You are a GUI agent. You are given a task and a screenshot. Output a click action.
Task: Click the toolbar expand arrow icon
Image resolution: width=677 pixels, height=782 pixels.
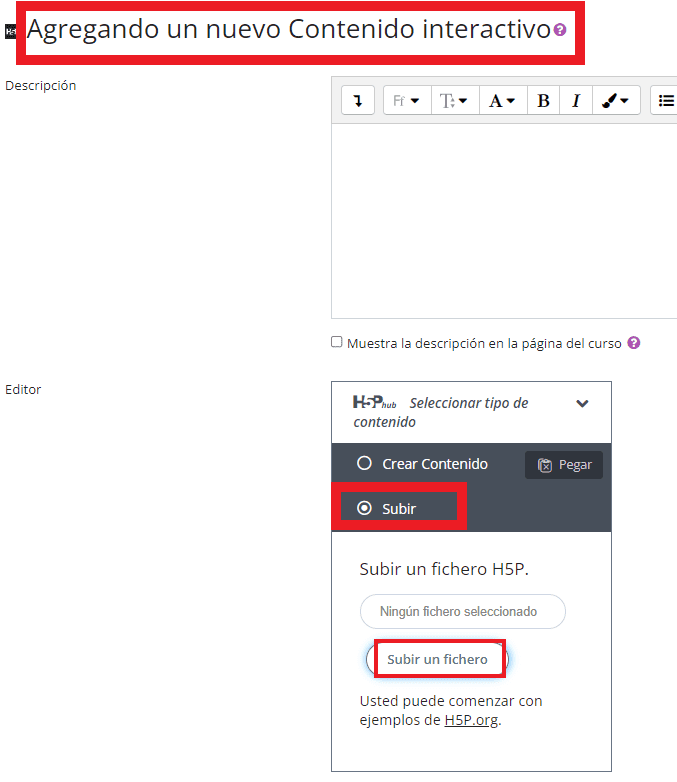[x=358, y=100]
